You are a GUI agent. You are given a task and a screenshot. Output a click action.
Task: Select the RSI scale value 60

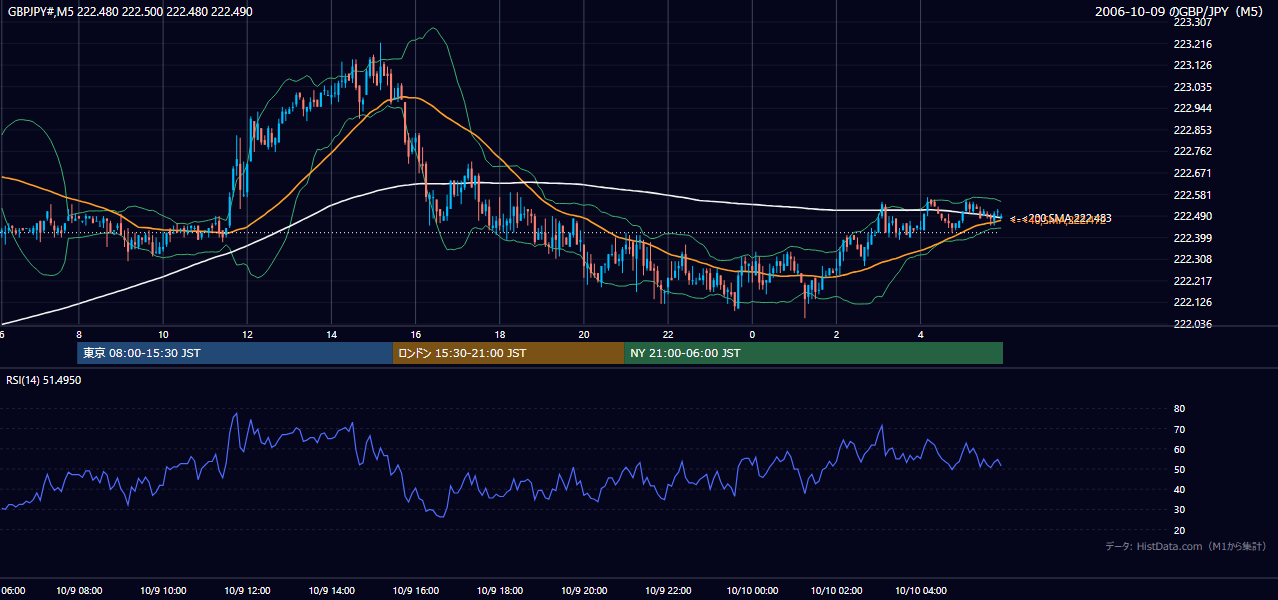[x=1179, y=449]
